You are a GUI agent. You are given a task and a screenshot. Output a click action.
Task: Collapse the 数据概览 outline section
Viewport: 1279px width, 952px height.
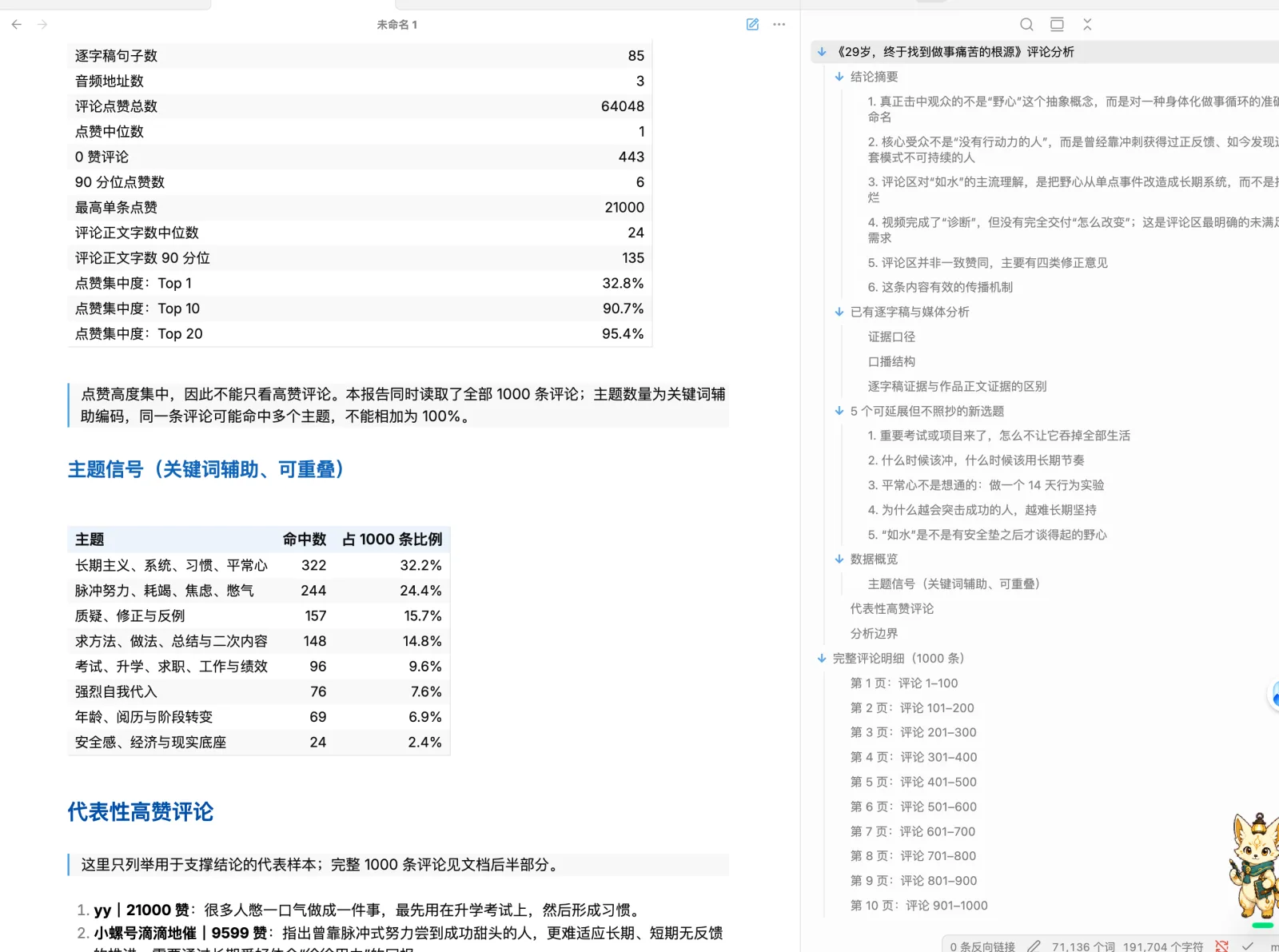[839, 559]
